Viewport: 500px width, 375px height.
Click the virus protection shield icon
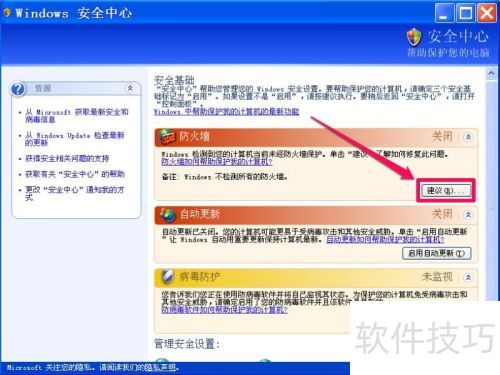[x=167, y=276]
